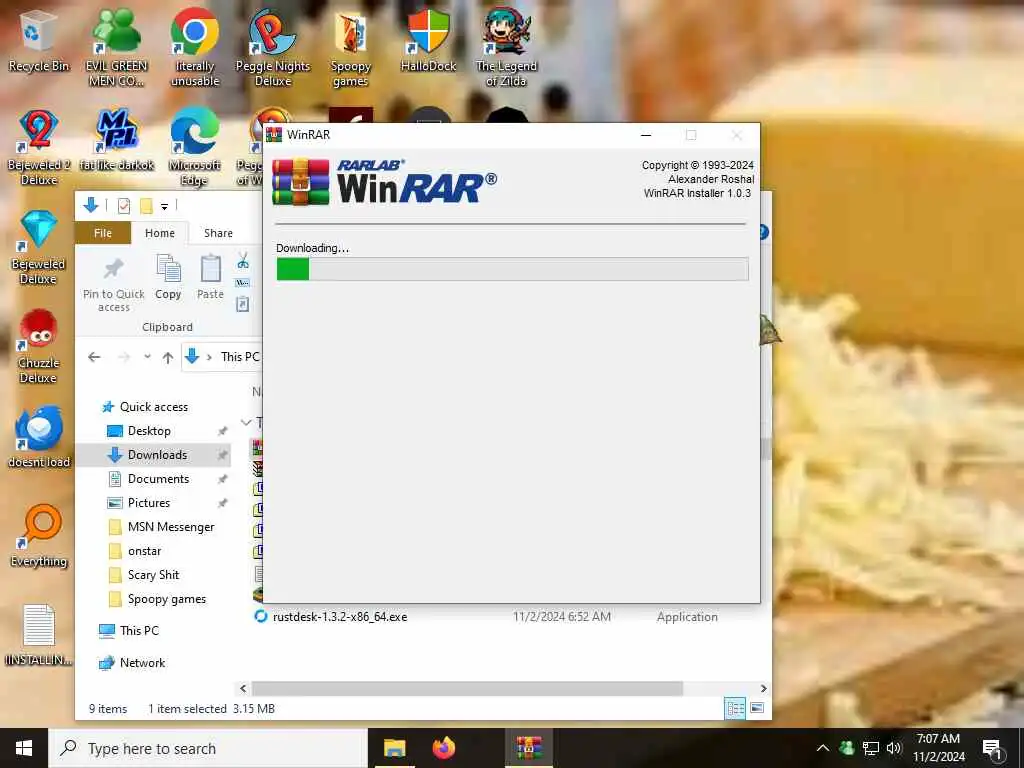Switch Explorer to details view icon
This screenshot has height=768, width=1024.
pyautogui.click(x=735, y=709)
